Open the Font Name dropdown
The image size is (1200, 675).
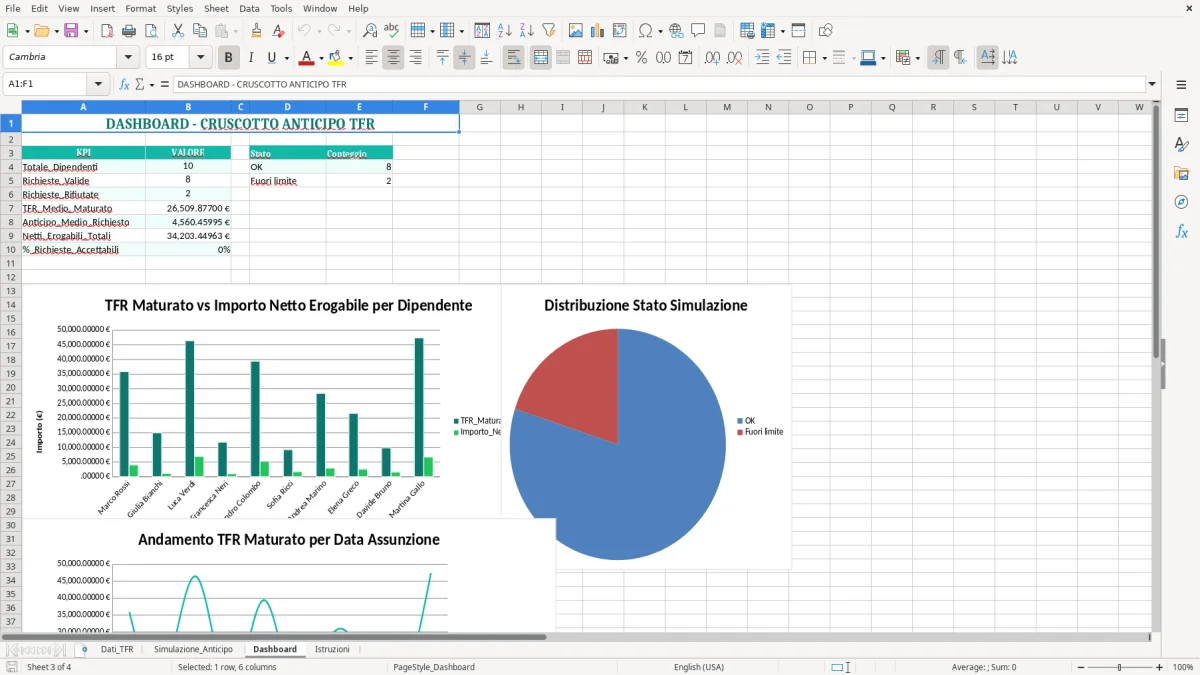(x=127, y=58)
